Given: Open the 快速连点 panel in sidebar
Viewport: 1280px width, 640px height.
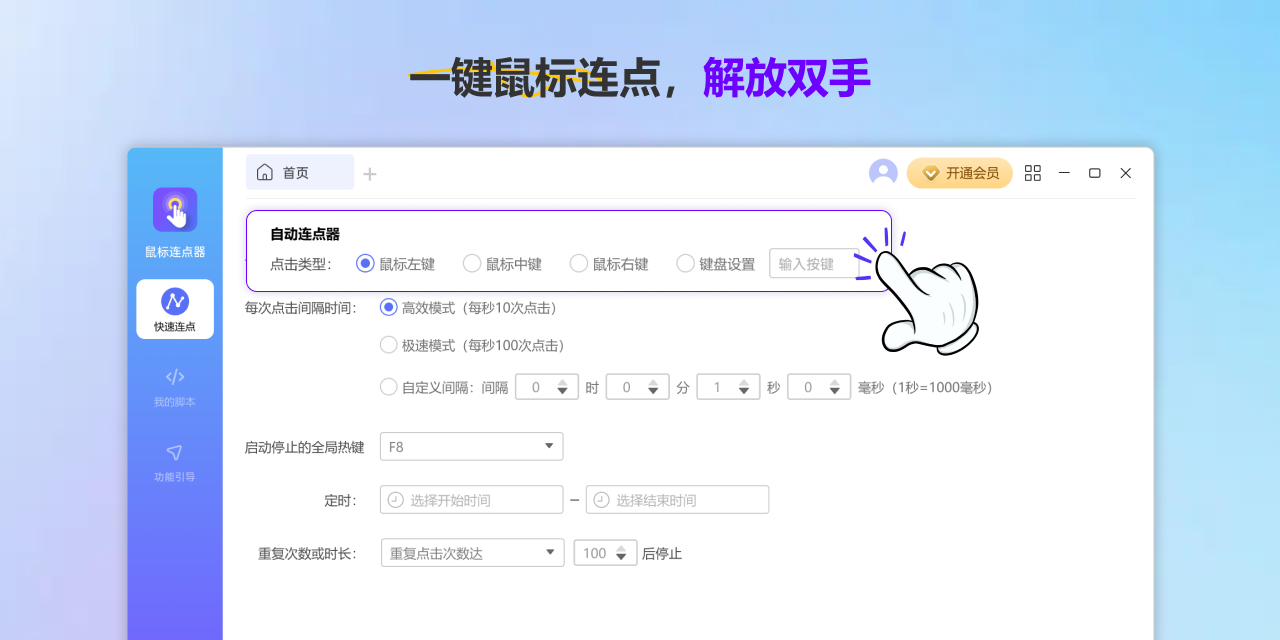Looking at the screenshot, I should tap(175, 308).
